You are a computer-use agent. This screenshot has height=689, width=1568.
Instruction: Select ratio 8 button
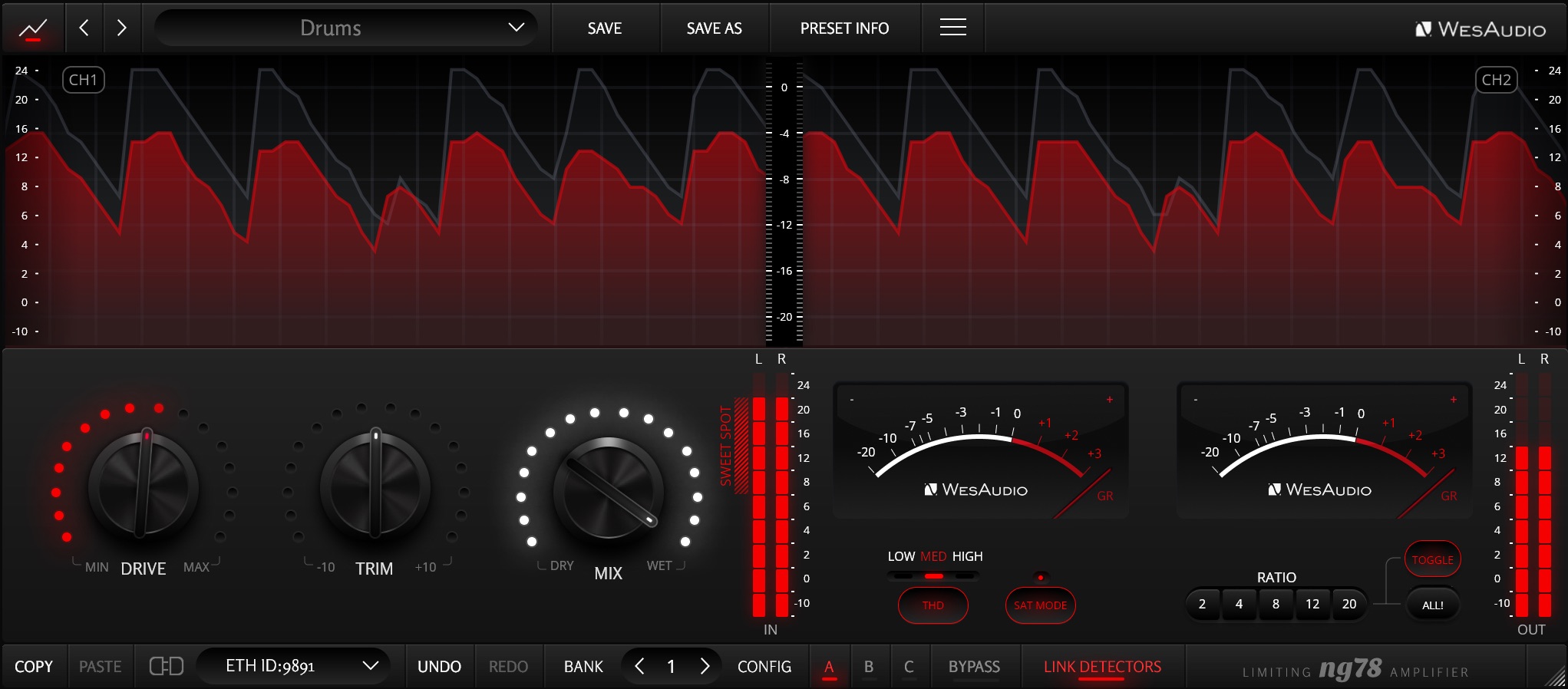tap(1276, 604)
